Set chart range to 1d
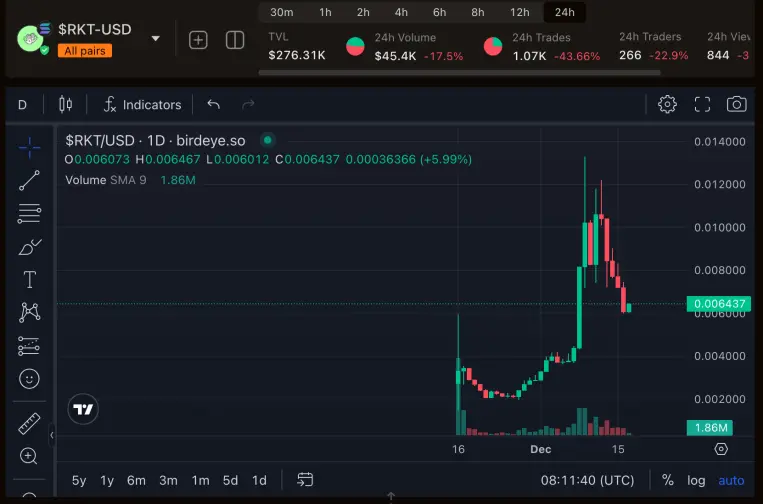763x504 pixels. (259, 480)
